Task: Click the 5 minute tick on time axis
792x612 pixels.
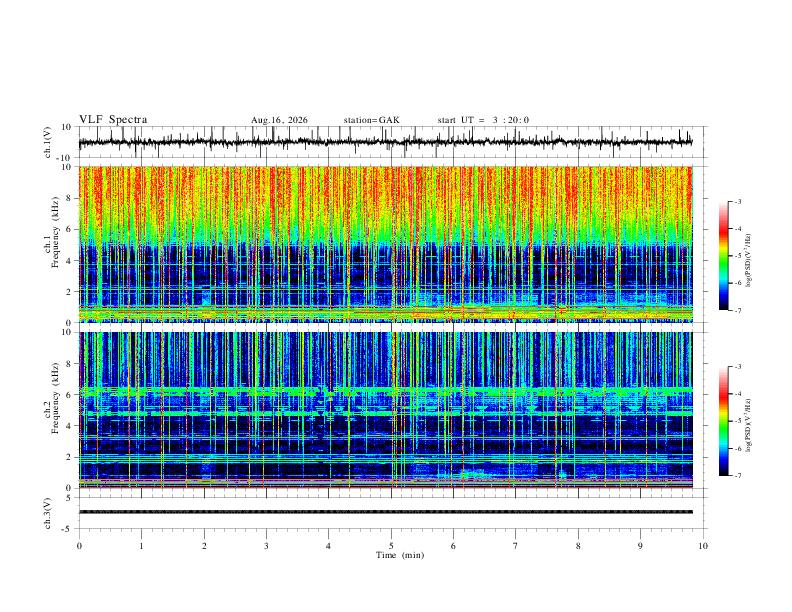Action: pos(391,546)
